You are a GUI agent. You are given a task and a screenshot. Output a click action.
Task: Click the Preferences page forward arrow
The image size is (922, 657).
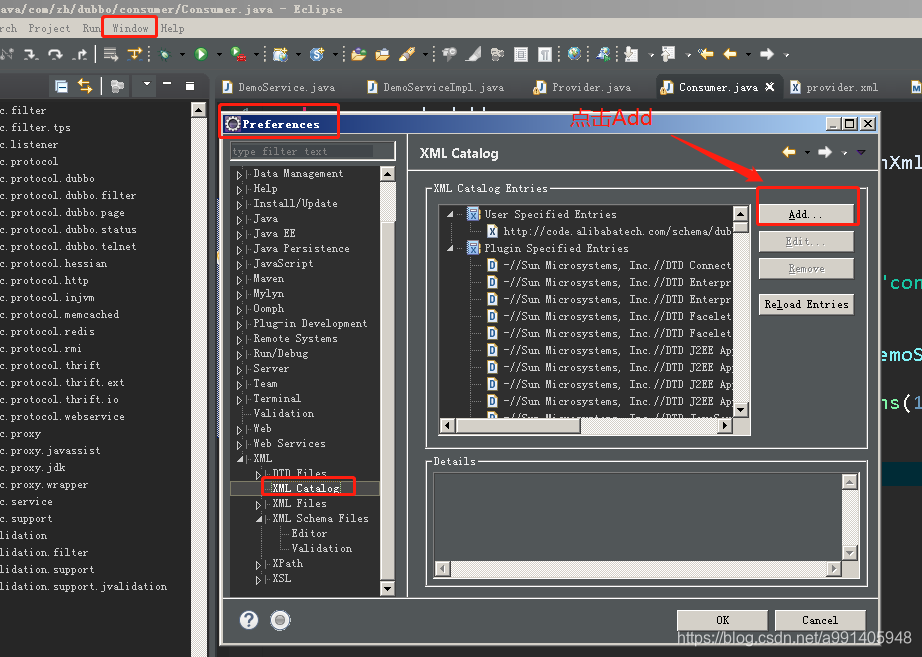pyautogui.click(x=825, y=152)
